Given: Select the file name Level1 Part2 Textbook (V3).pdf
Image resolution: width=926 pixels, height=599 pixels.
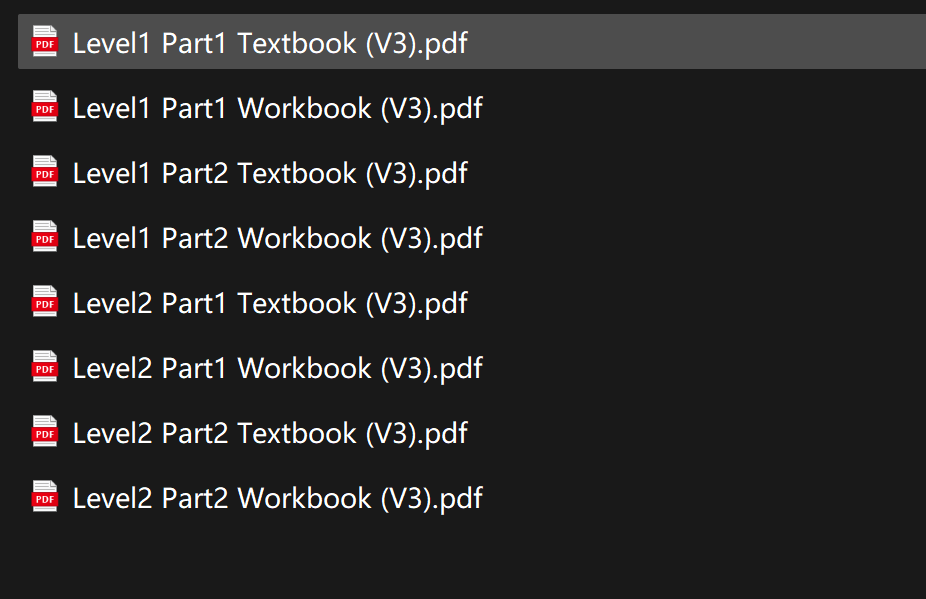Looking at the screenshot, I should coord(270,173).
